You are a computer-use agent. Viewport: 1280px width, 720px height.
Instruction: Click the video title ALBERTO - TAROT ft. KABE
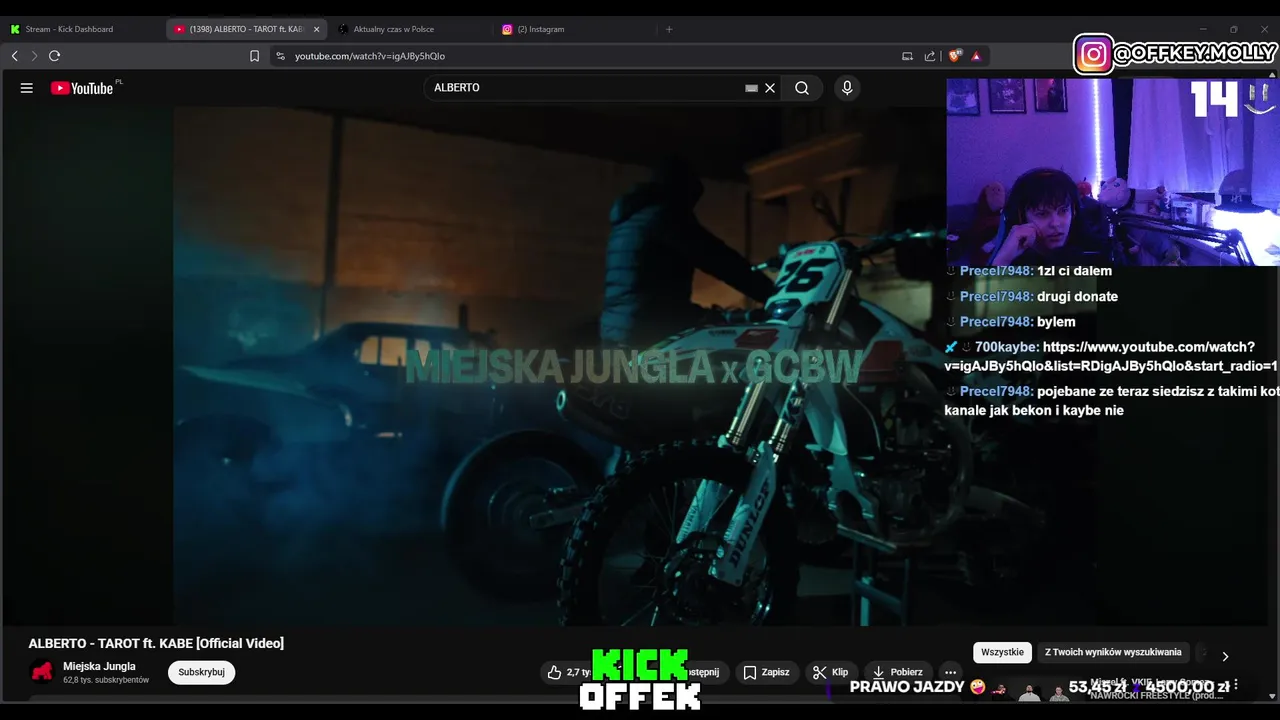point(156,643)
